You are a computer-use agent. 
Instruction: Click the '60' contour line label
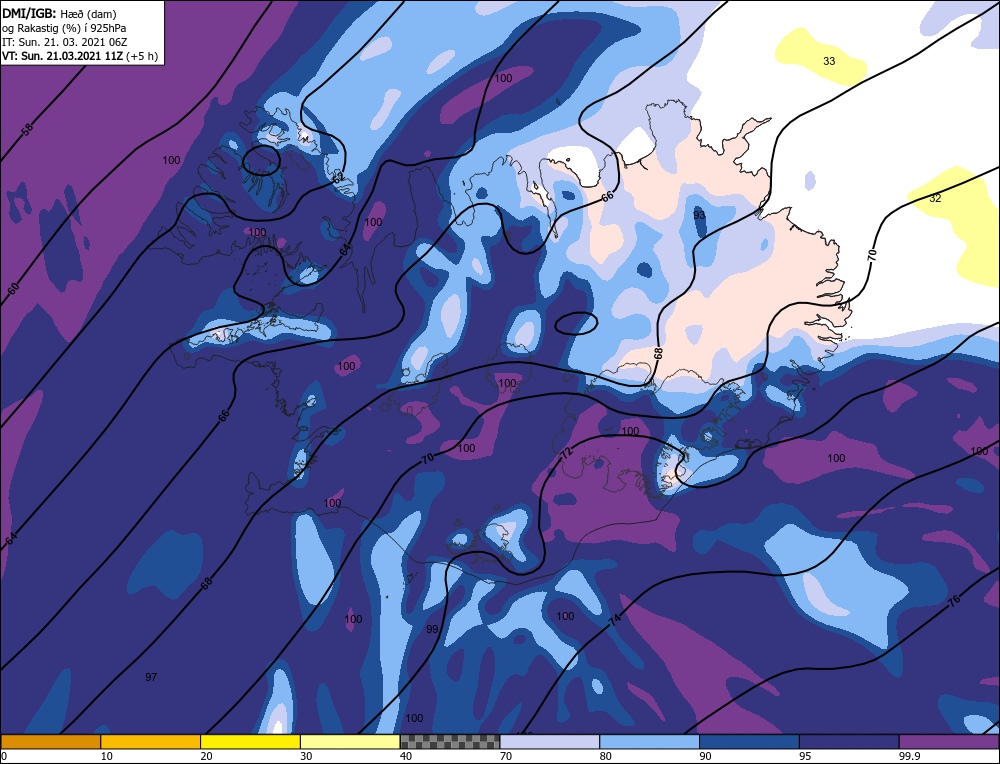click(13, 288)
